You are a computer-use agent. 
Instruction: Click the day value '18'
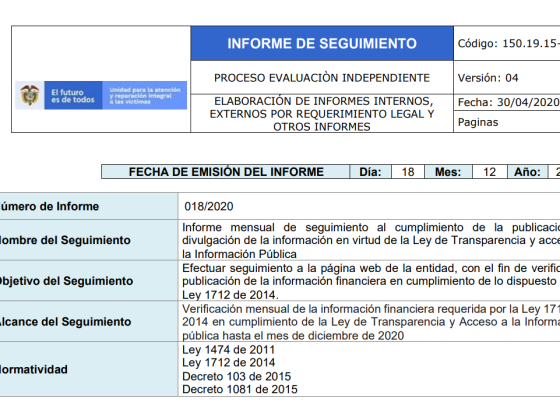click(x=408, y=172)
